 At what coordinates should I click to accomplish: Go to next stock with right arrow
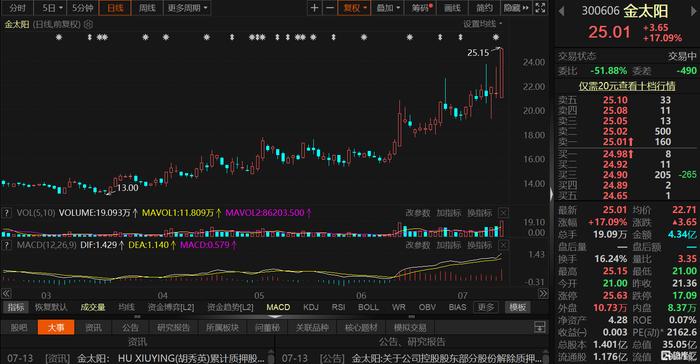pos(694,11)
